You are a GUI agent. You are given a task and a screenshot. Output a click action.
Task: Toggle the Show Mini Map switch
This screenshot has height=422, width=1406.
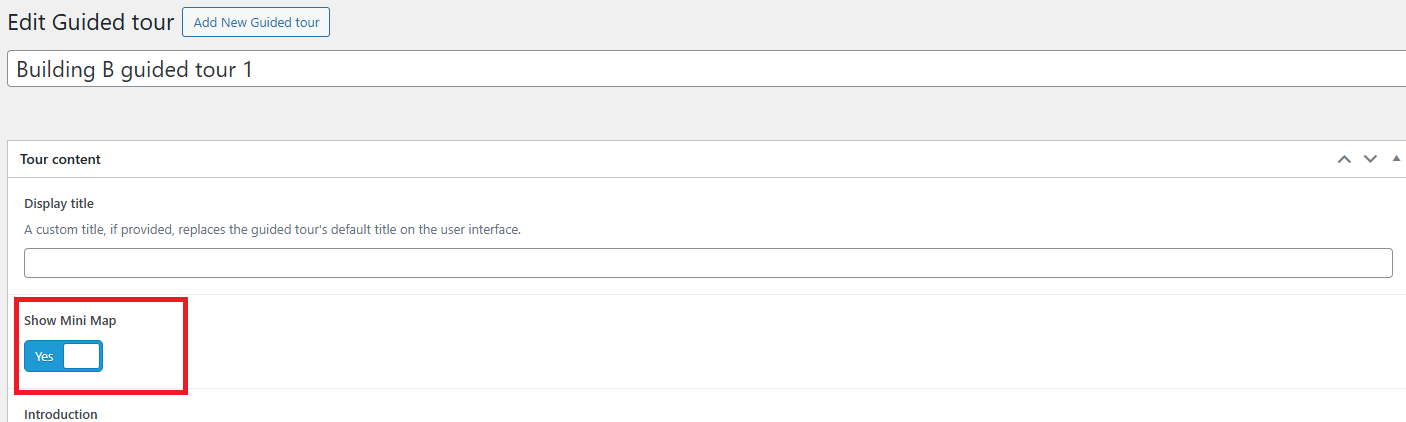point(63,356)
